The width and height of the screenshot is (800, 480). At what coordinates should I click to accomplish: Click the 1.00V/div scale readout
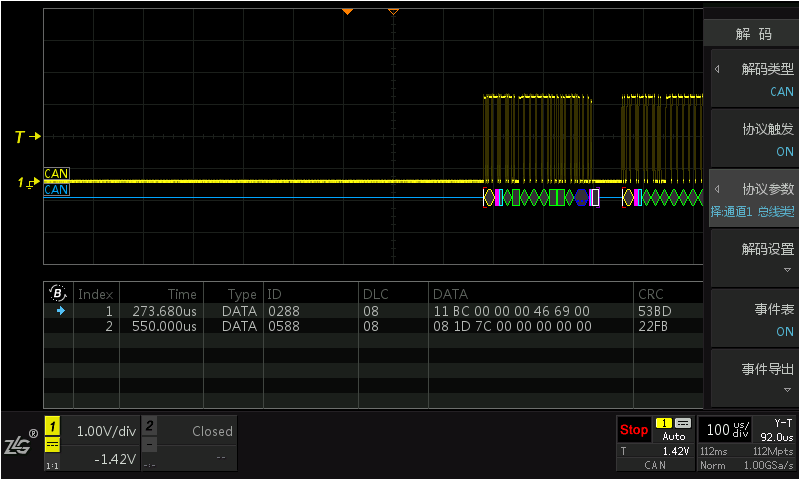tap(106, 432)
